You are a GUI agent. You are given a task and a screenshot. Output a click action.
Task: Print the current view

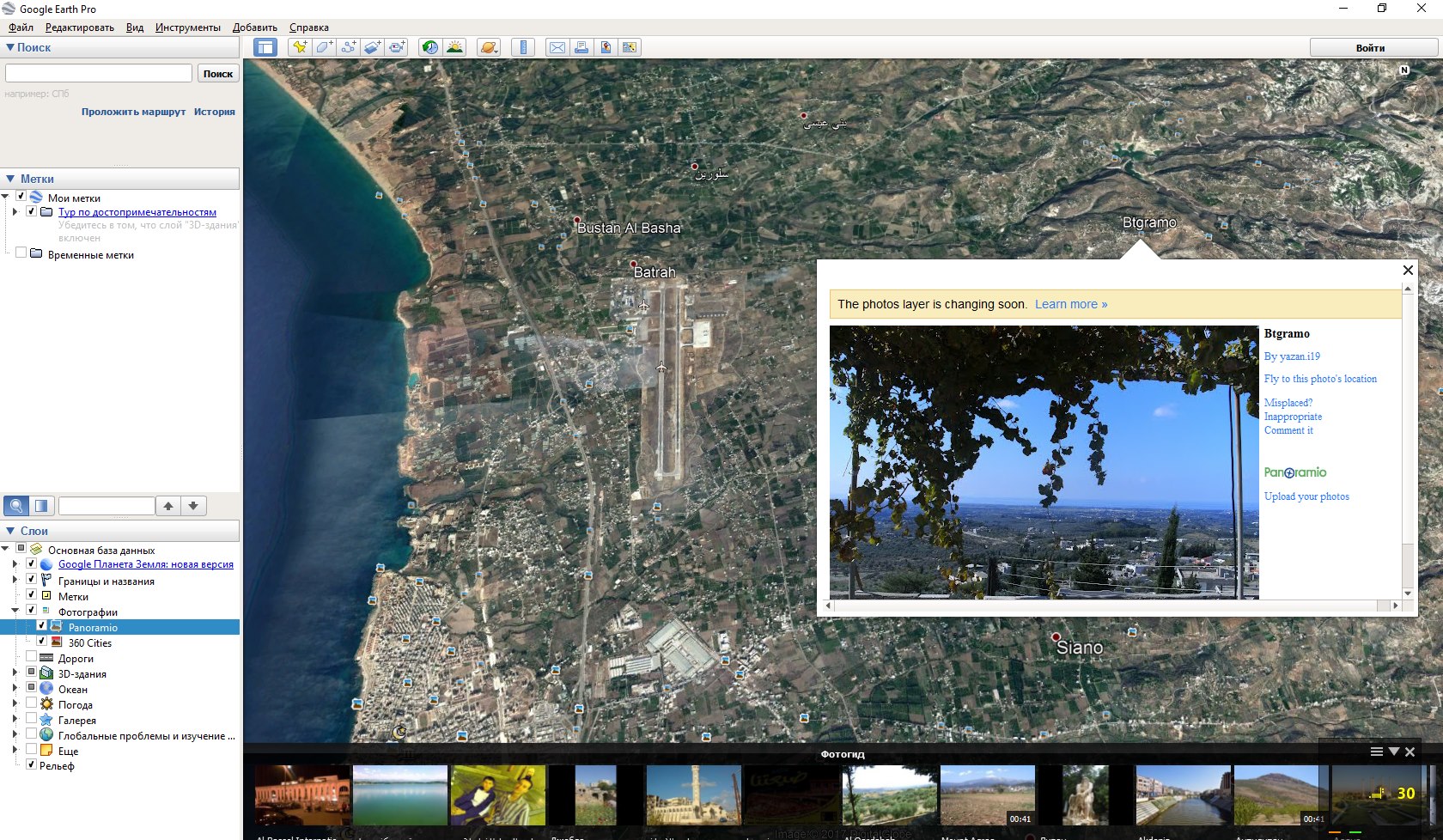coord(581,47)
